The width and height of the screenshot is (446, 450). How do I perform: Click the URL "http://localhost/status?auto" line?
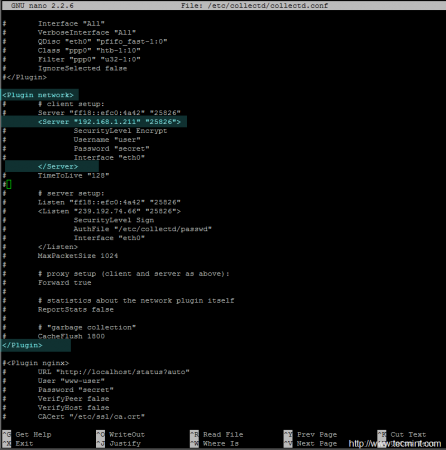coord(114,372)
